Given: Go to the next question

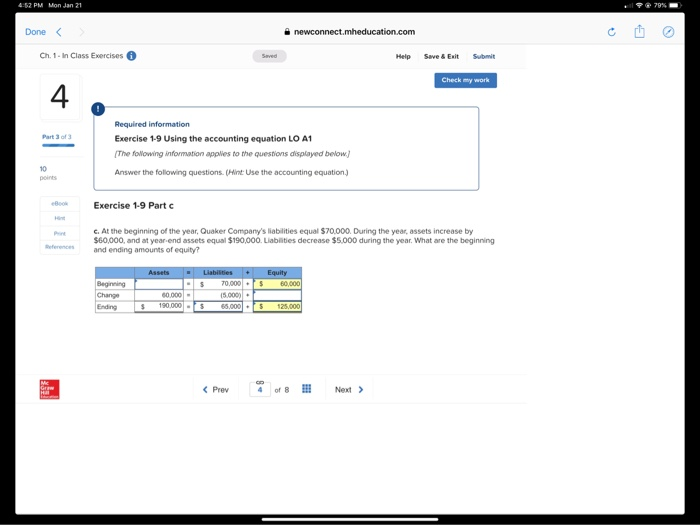Looking at the screenshot, I should pos(349,390).
